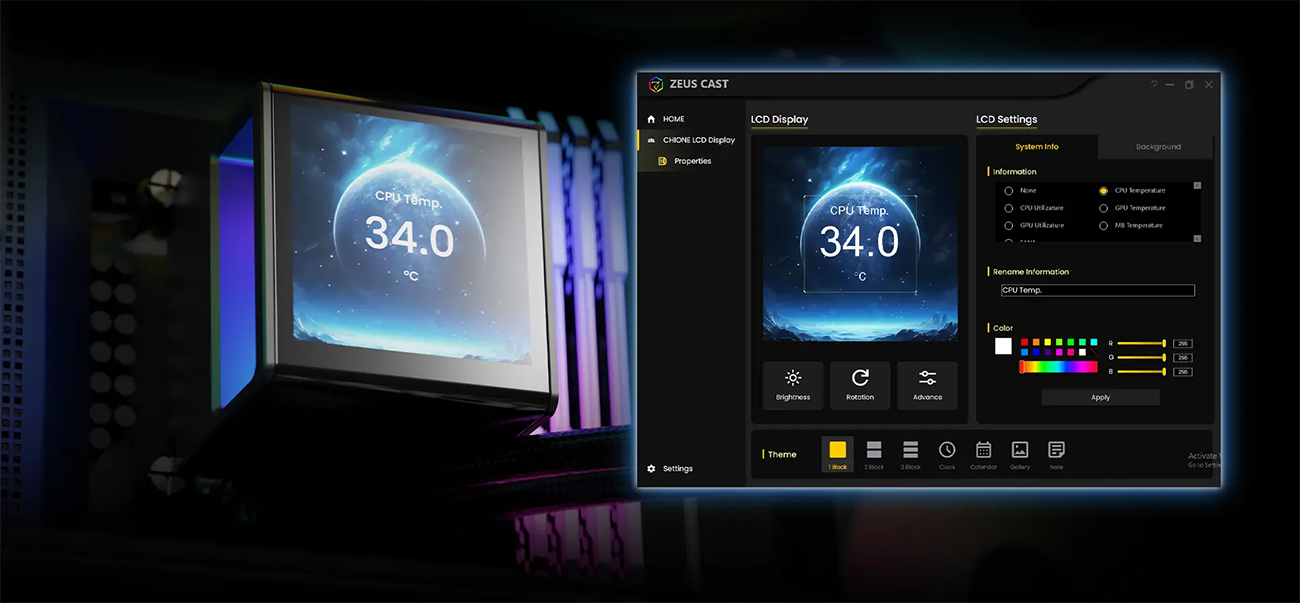Click the R color slider

[1142, 343]
